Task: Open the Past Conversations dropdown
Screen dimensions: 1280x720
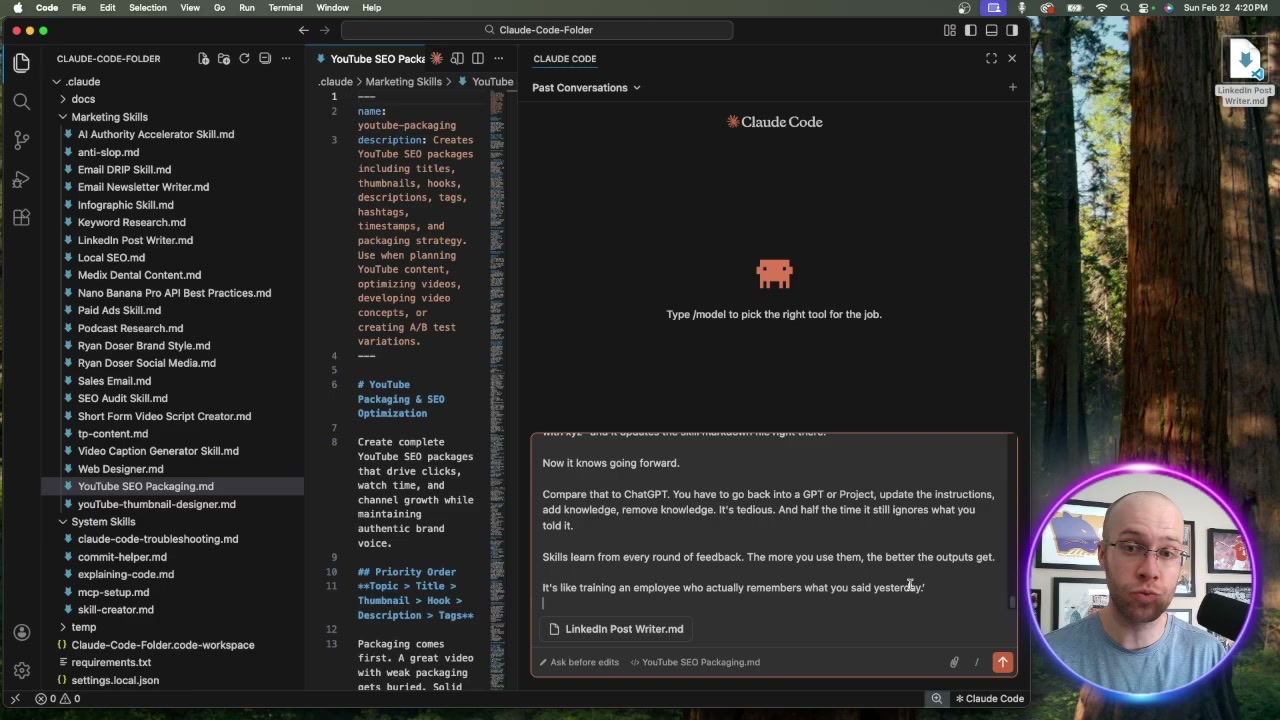Action: click(586, 87)
